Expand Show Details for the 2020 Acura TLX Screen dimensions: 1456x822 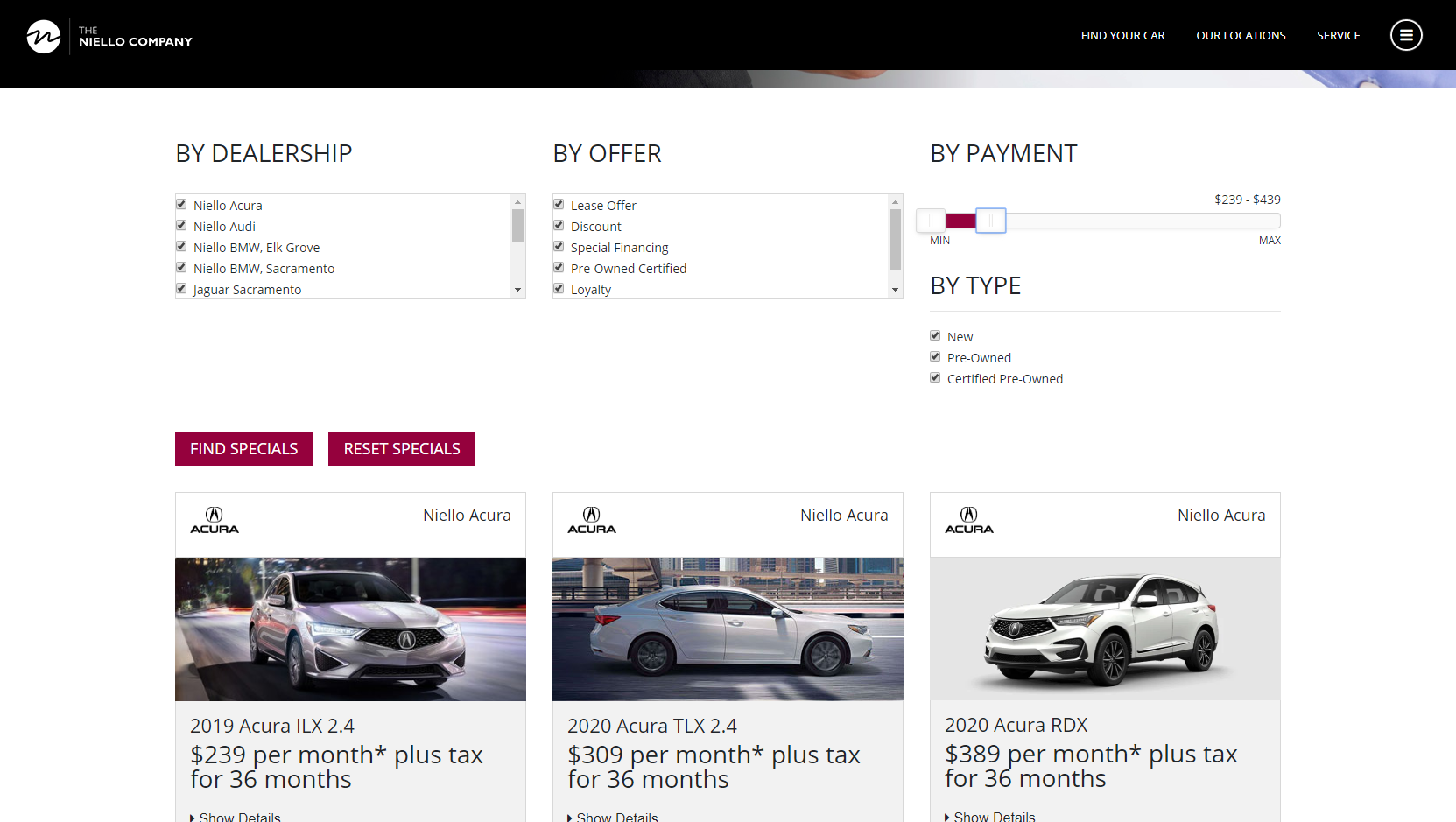pos(613,817)
